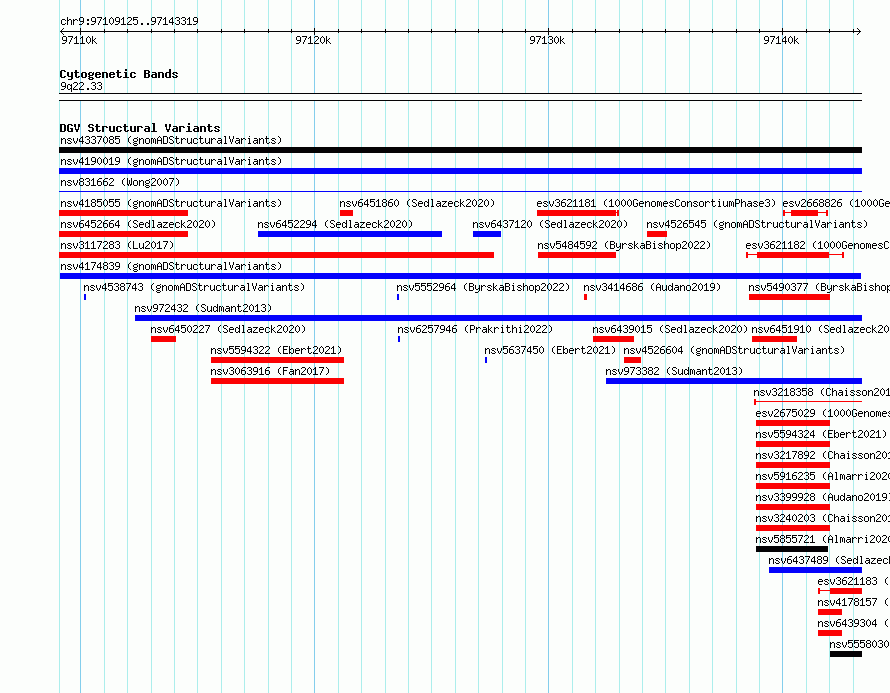Open the nsv3218358 variant label

click(821, 392)
